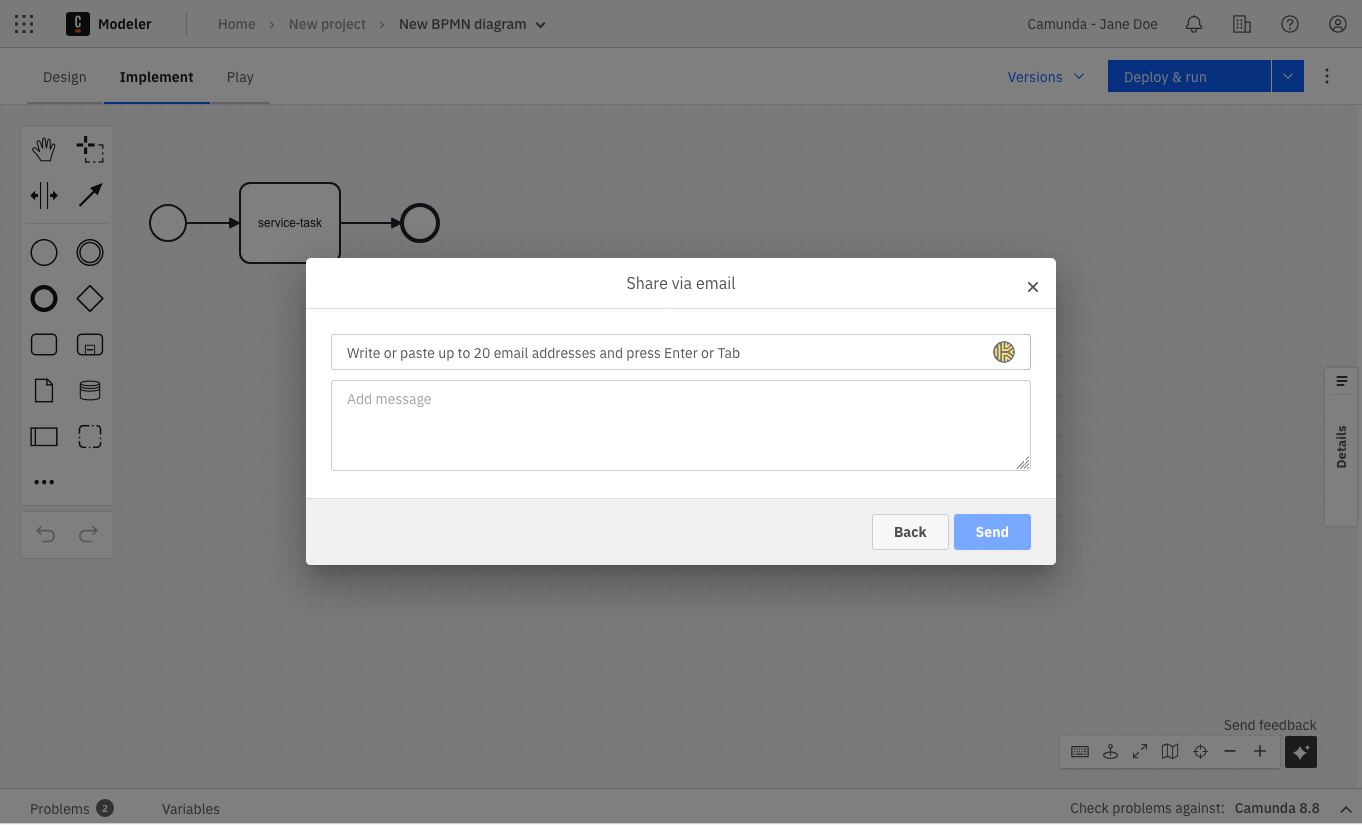Open the notifications bell
This screenshot has width=1362, height=825.
pos(1193,24)
